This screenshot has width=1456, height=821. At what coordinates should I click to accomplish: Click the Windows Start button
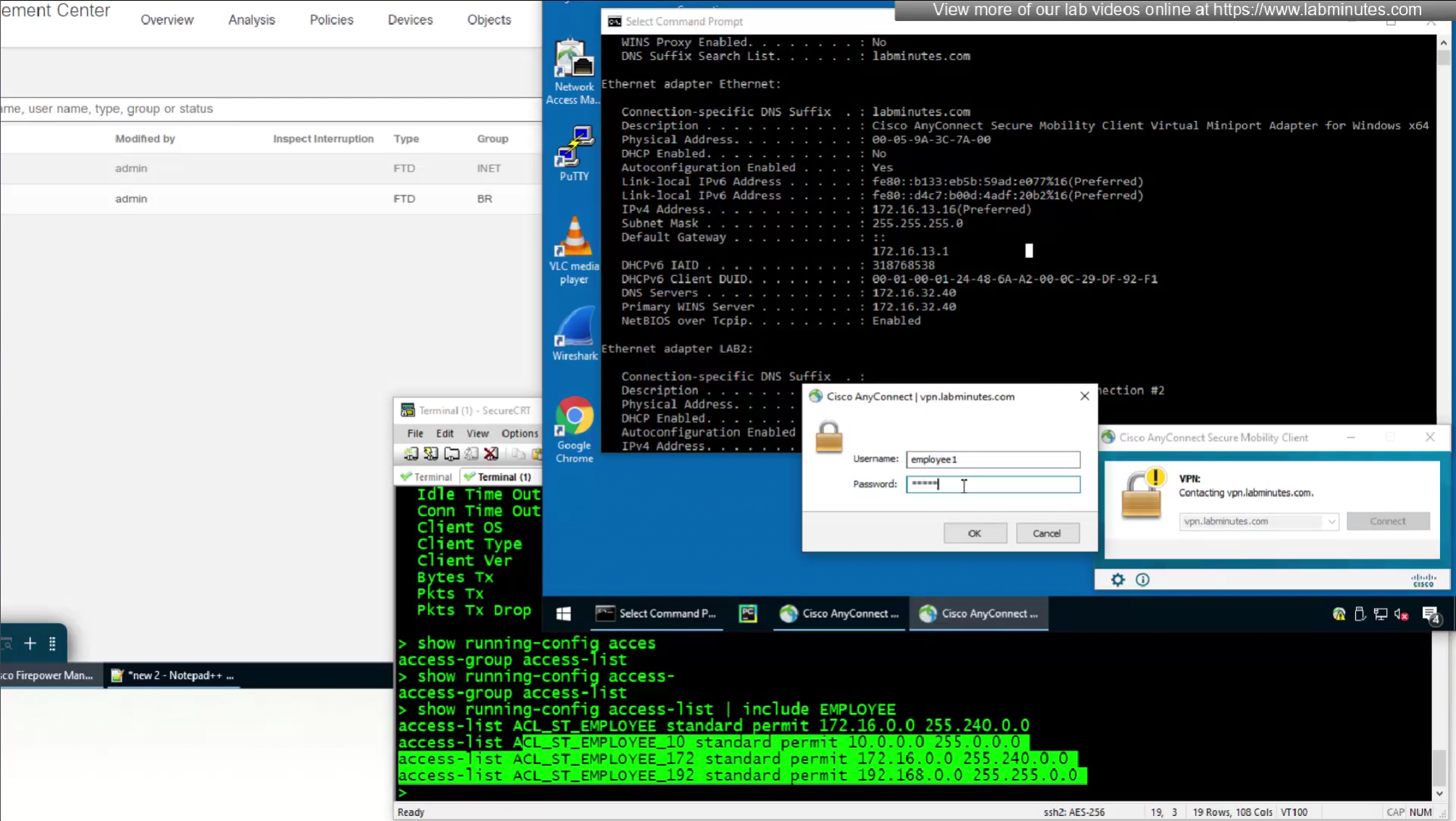(x=563, y=614)
